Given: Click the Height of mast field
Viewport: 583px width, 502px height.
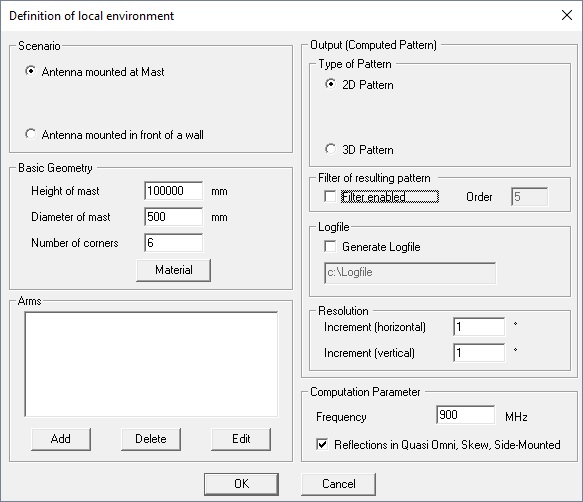Looking at the screenshot, I should [x=174, y=191].
